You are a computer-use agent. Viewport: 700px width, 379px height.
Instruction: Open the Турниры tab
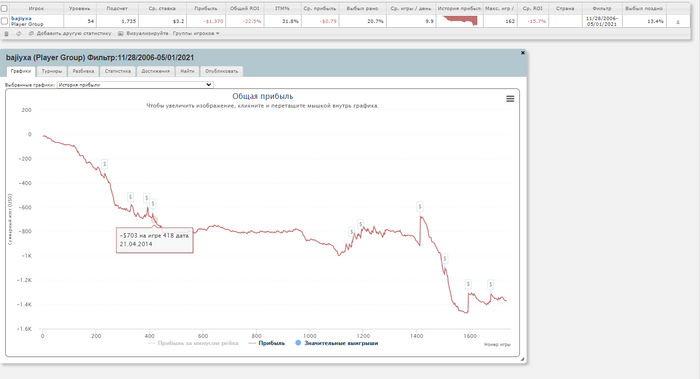(52, 71)
